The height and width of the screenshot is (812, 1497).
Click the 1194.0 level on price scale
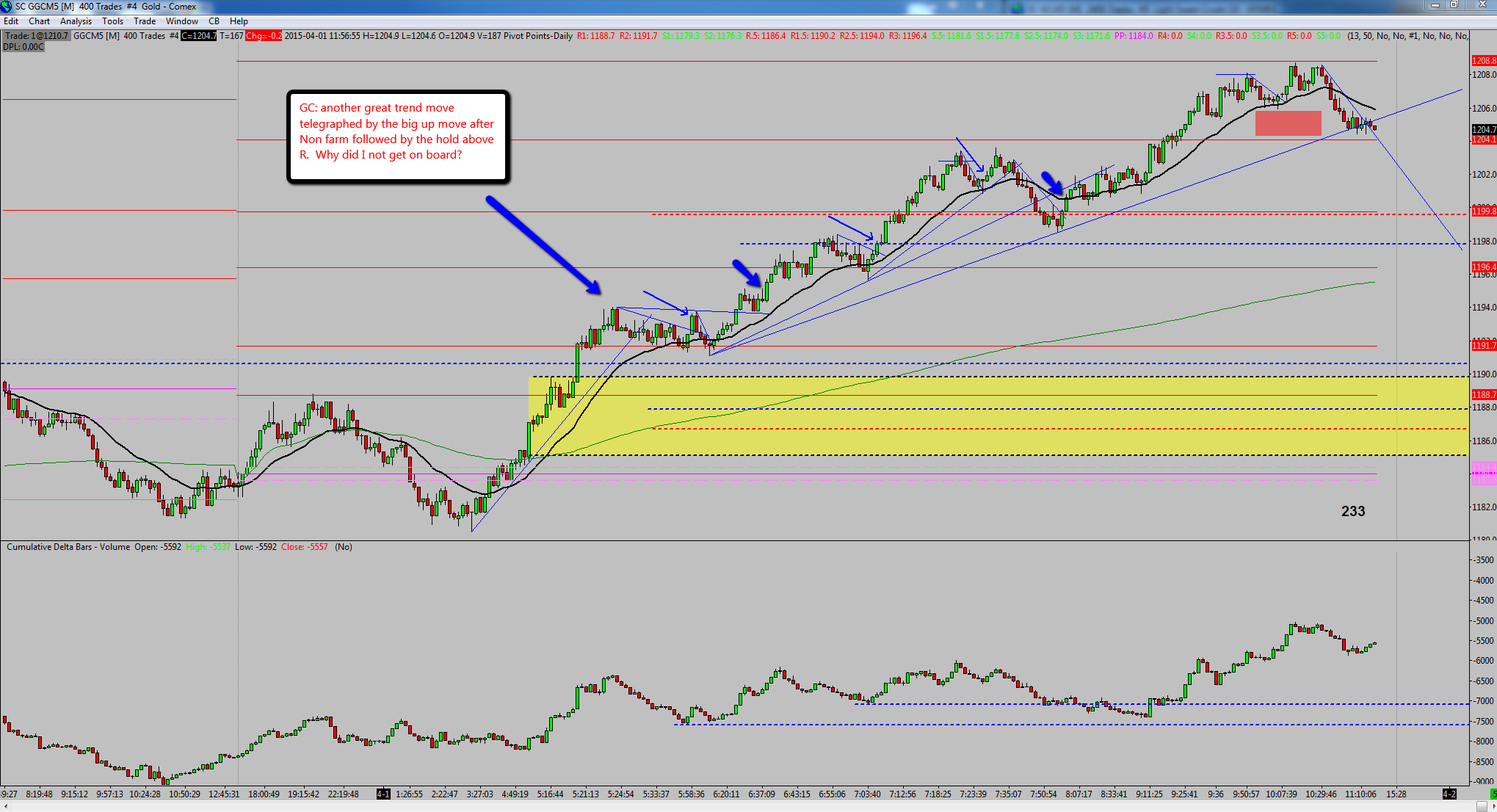pos(1484,308)
